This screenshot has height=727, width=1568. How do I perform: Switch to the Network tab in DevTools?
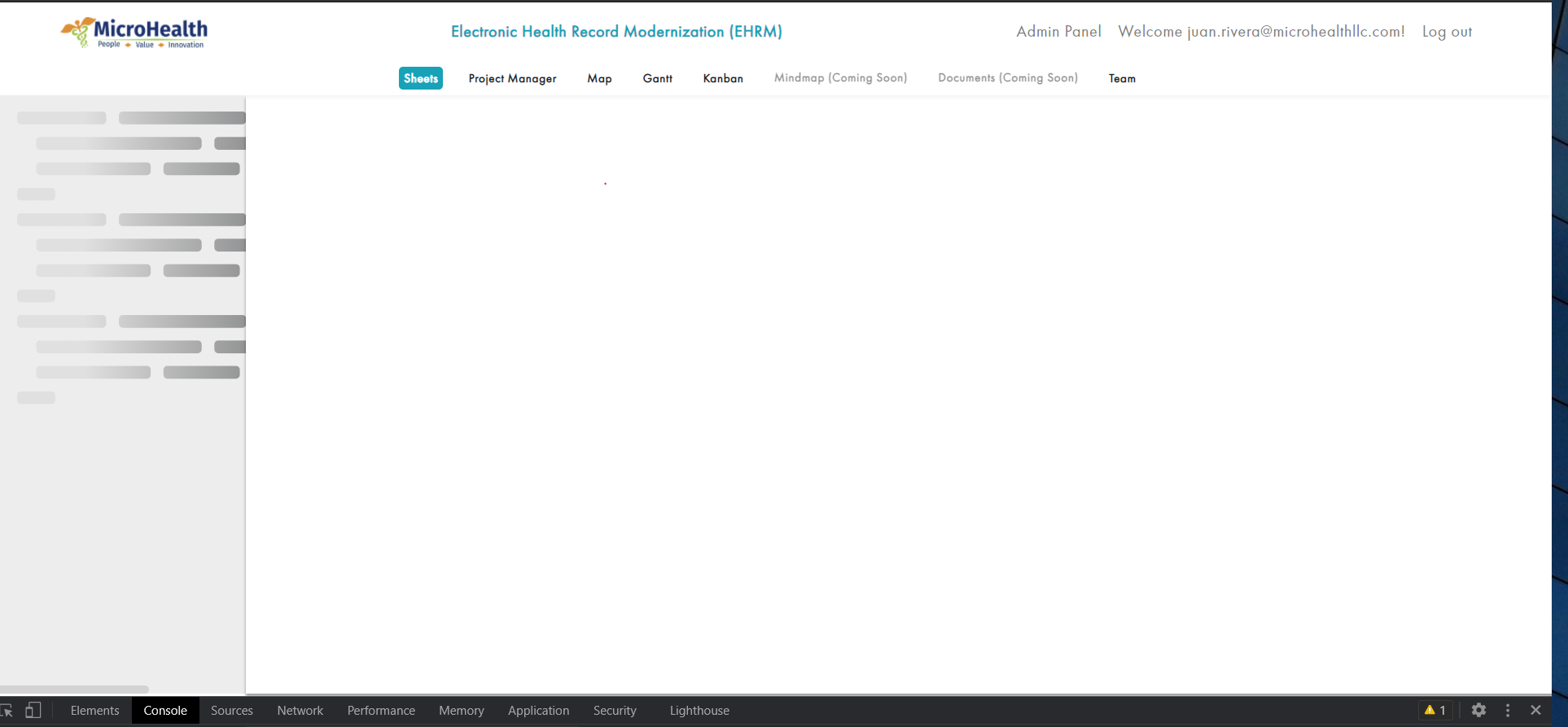coord(300,711)
